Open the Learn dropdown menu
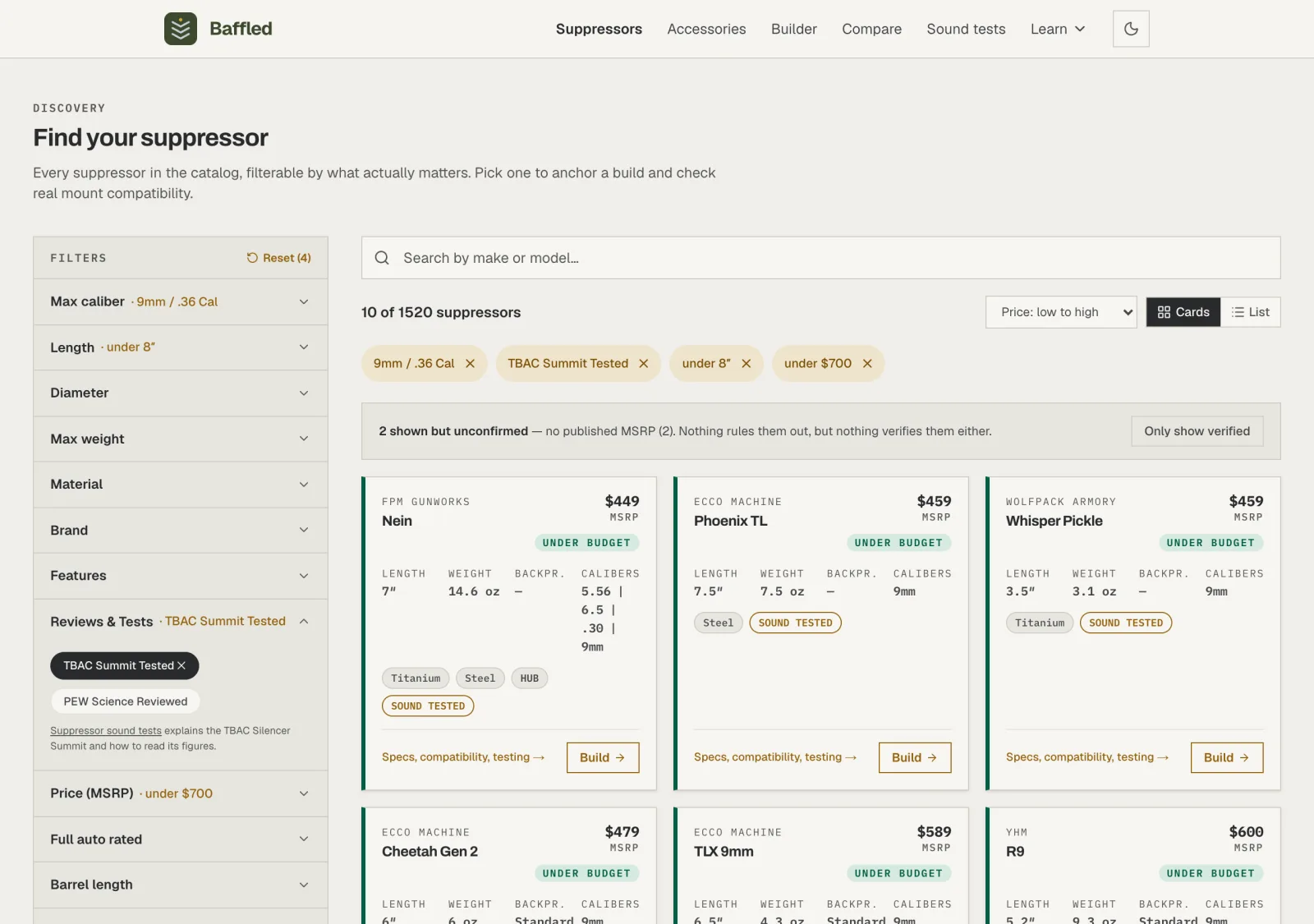 (x=1058, y=29)
